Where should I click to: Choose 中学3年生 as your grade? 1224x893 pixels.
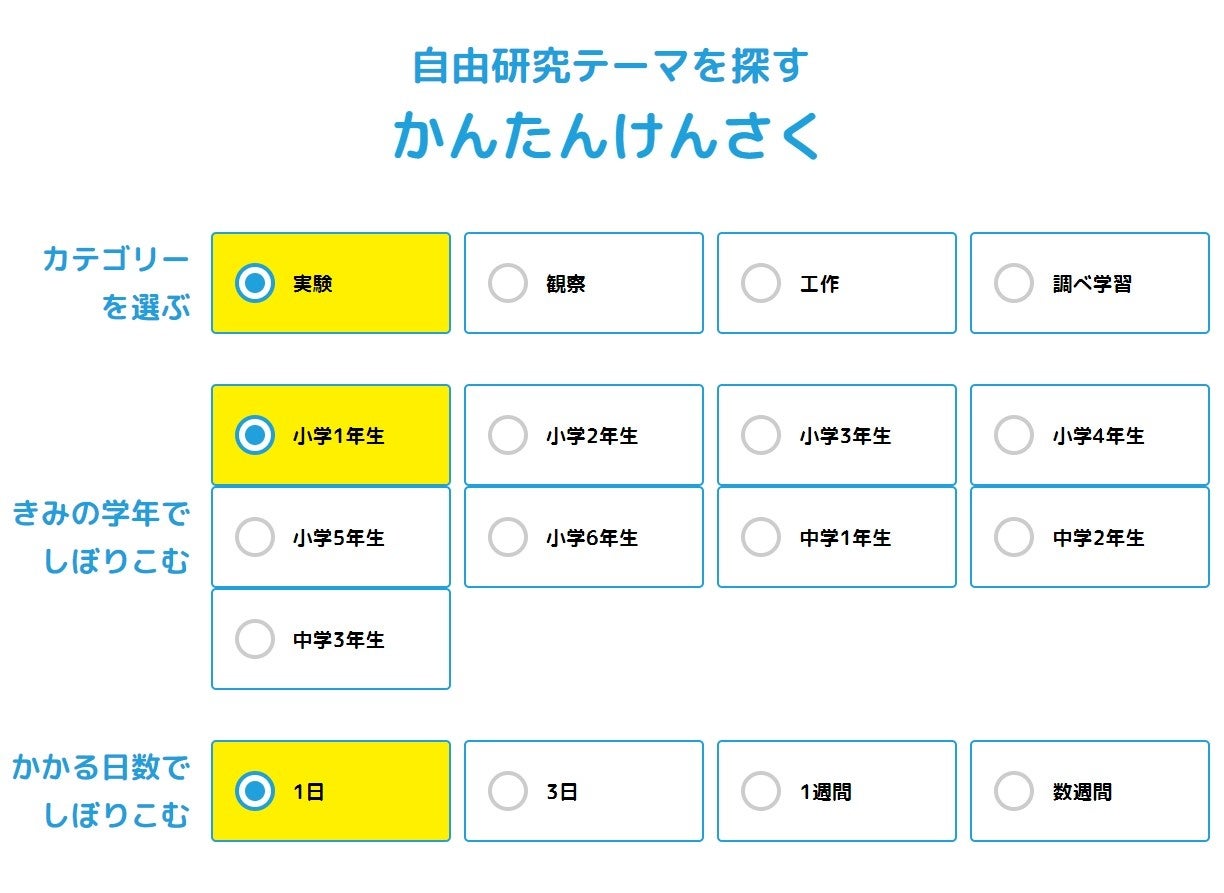pos(255,640)
